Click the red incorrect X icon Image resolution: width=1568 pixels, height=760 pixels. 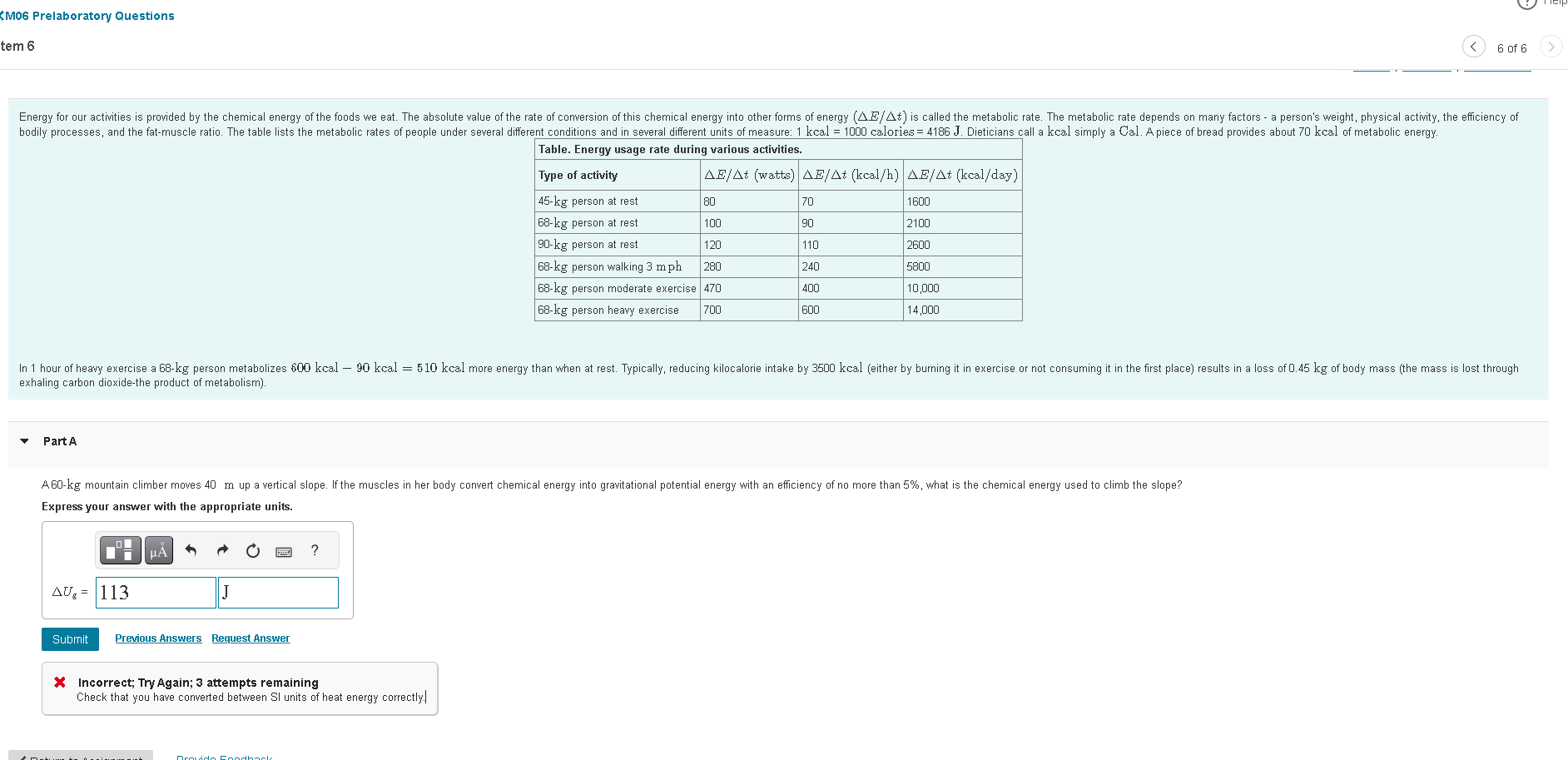coord(60,683)
